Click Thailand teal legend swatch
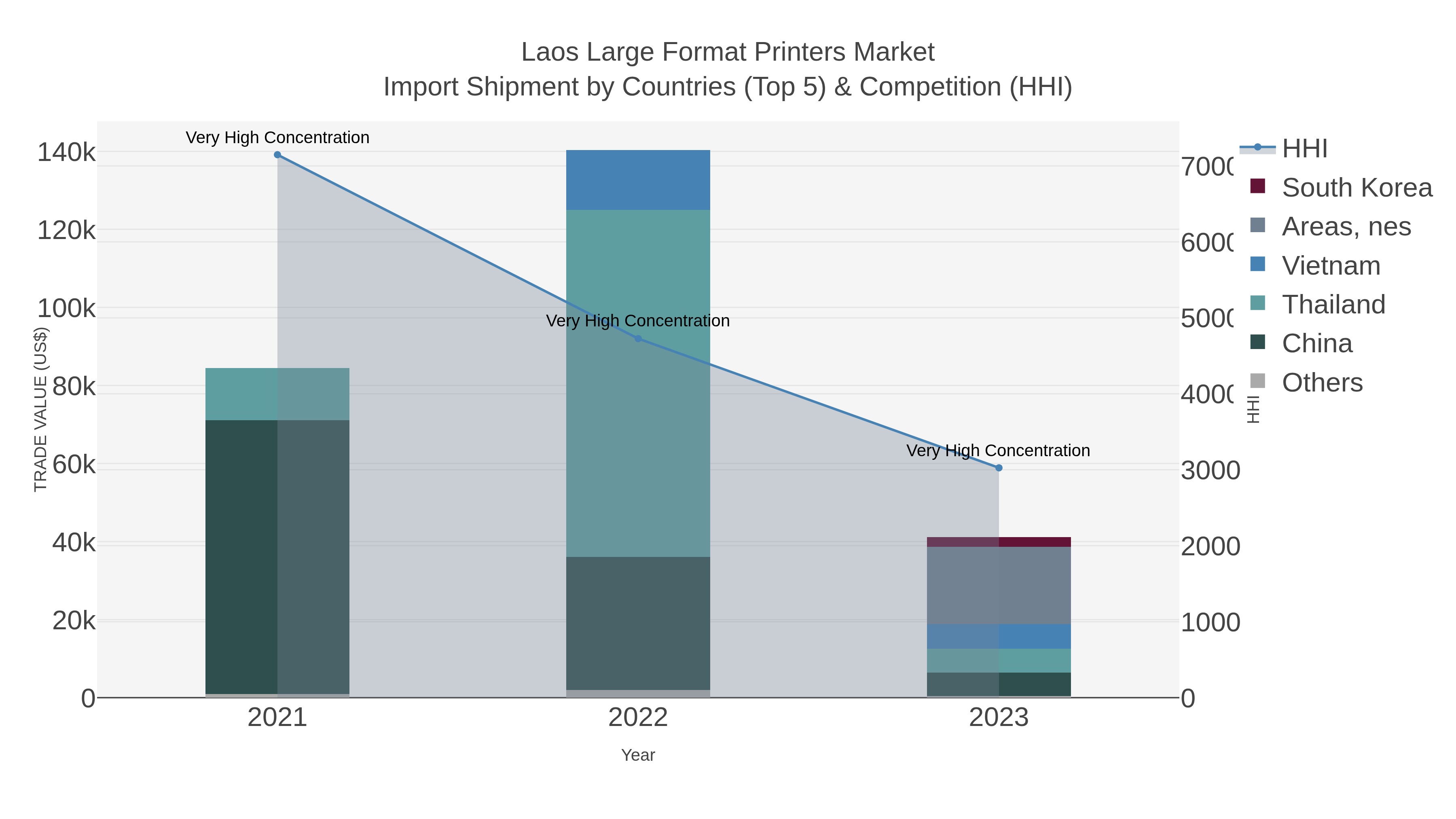This screenshot has width=1456, height=819. (x=1257, y=303)
